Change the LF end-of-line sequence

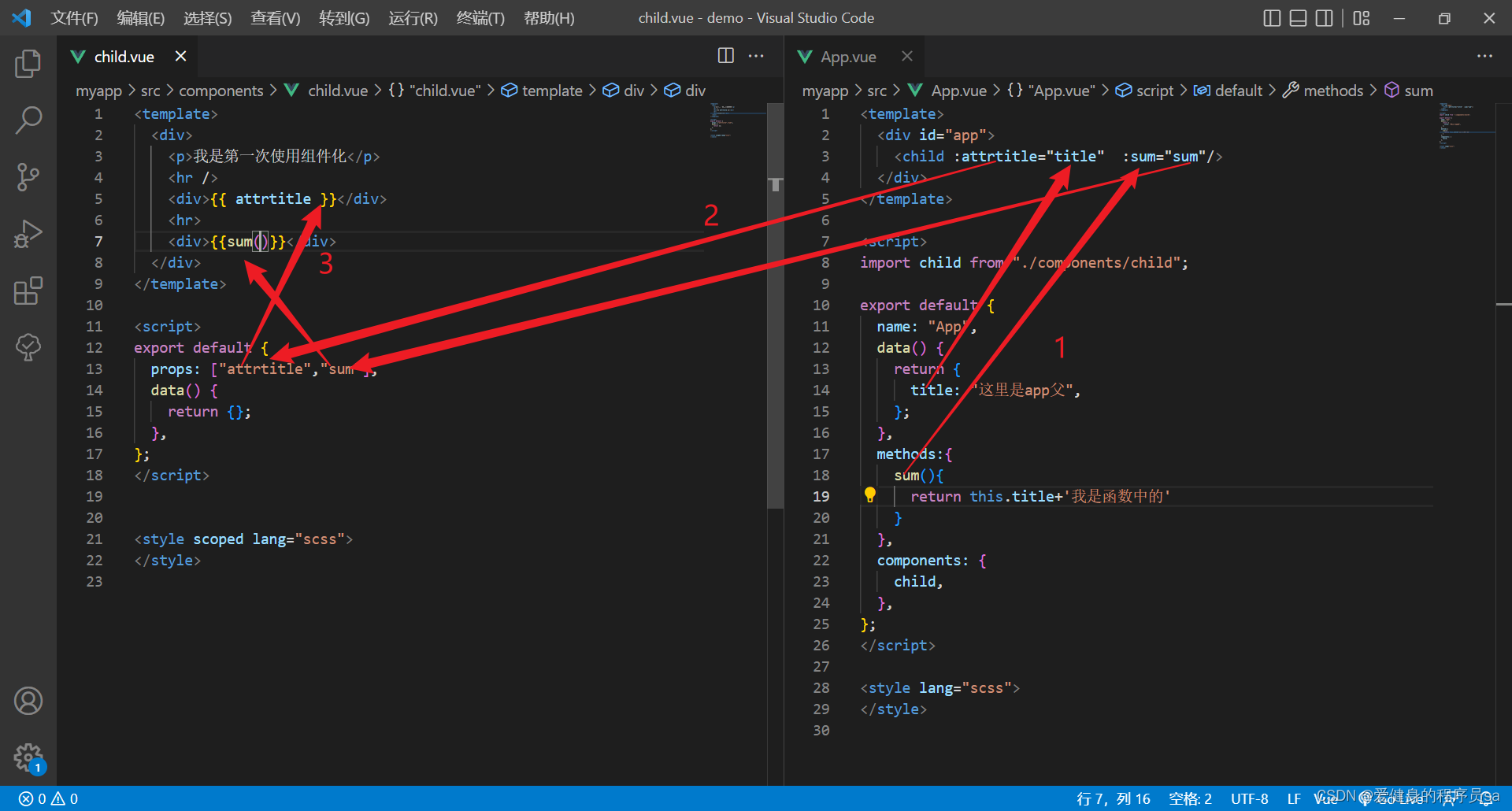[x=1294, y=798]
